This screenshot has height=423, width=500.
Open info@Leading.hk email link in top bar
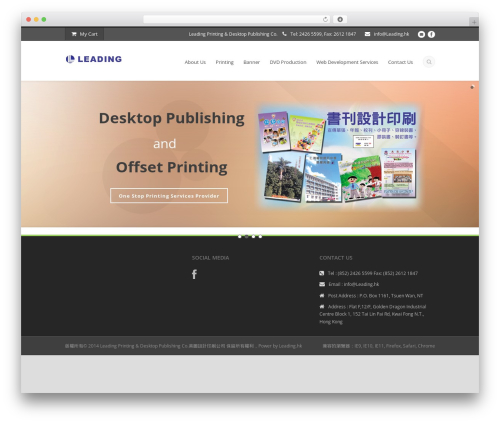click(x=391, y=34)
